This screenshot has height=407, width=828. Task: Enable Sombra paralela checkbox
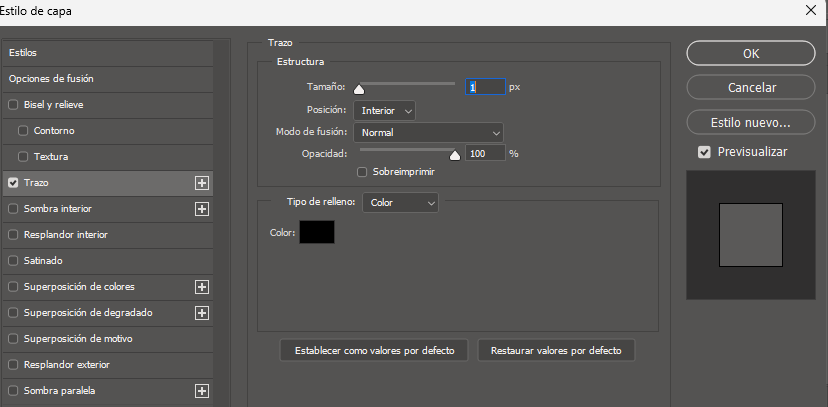point(13,391)
